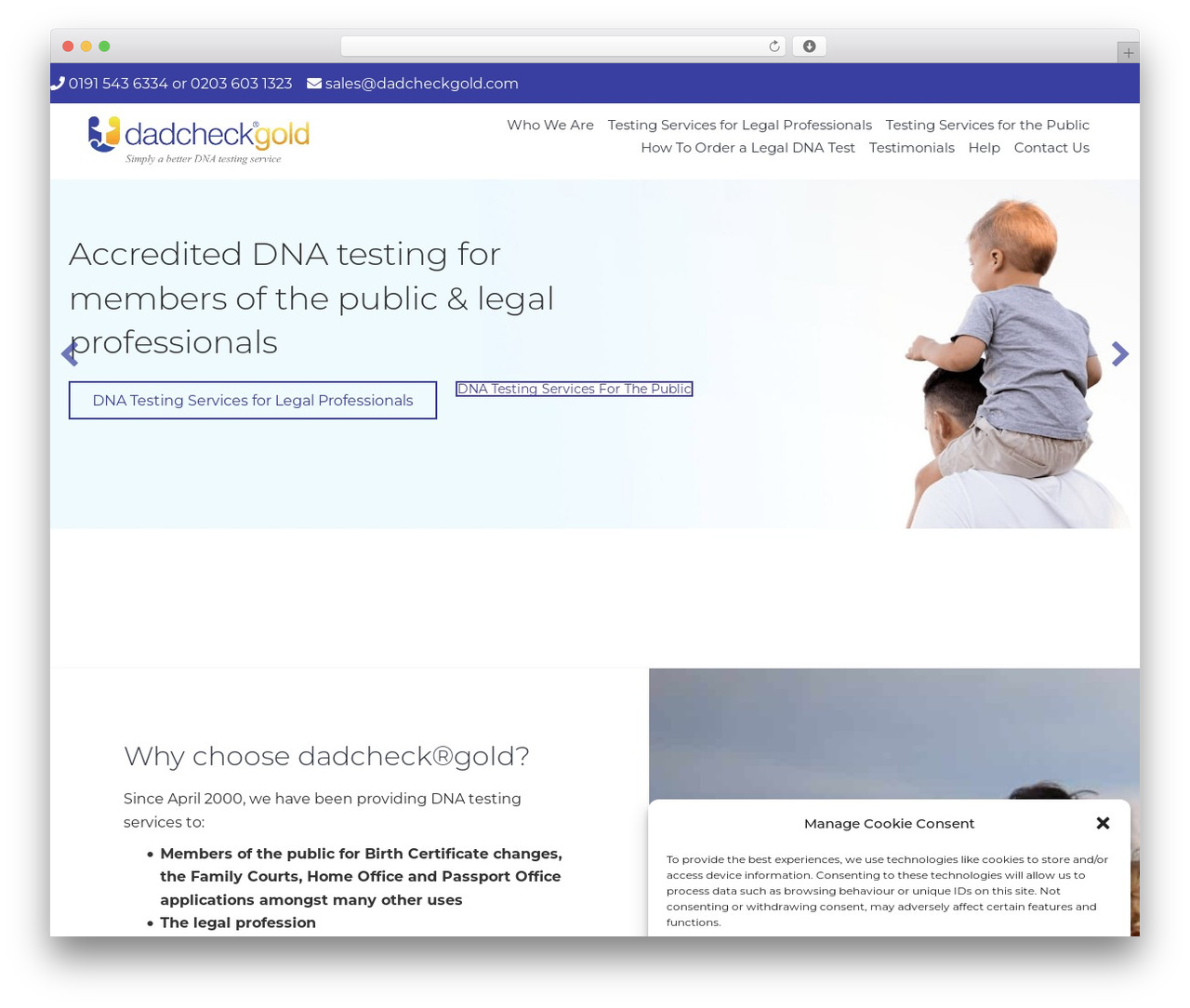
Task: Open Testing Services for Legal Professionals menu
Action: [740, 125]
